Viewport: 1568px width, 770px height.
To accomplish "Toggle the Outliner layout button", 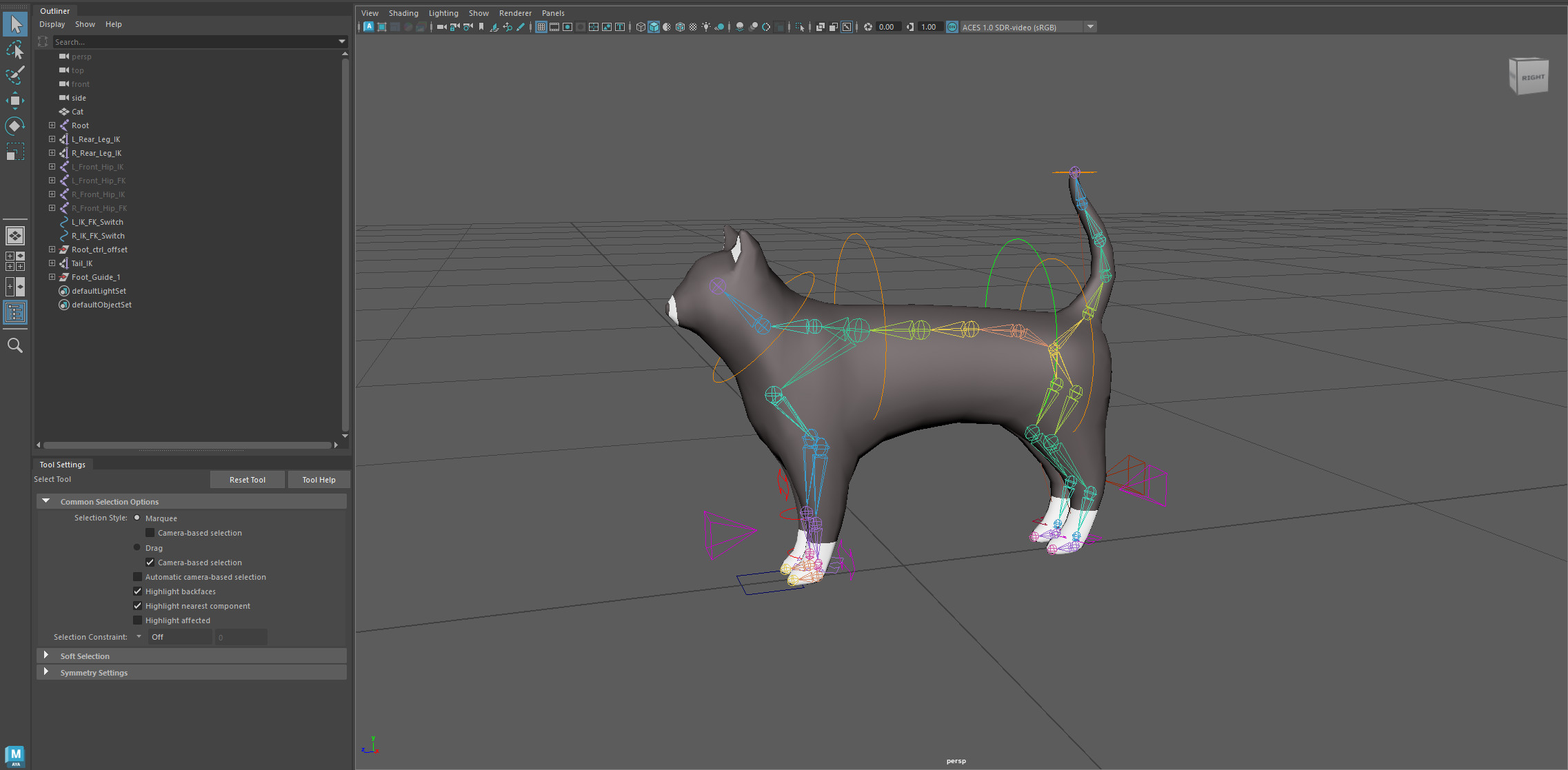I will coord(15,313).
